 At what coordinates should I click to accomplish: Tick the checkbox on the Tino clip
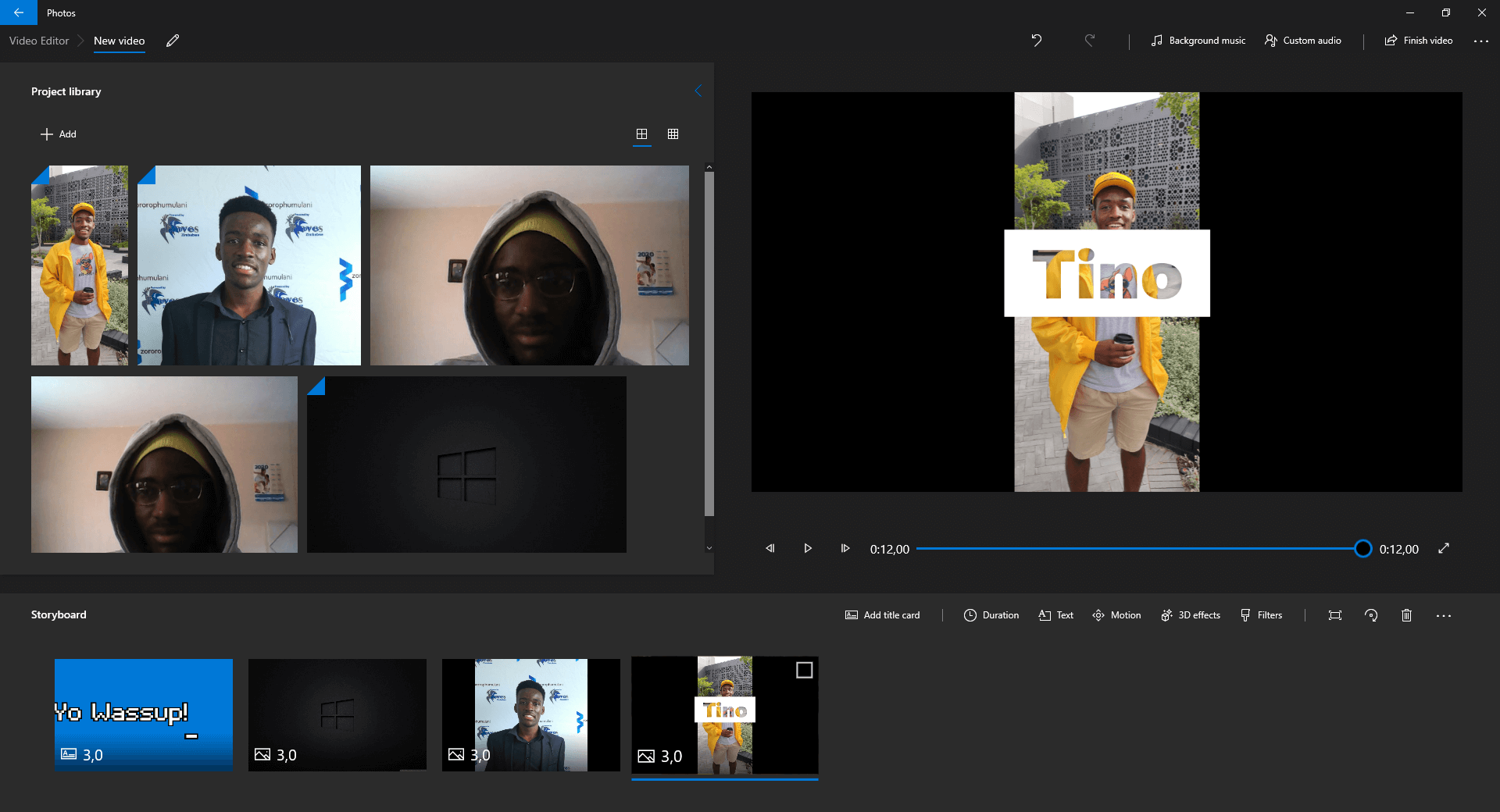(x=804, y=670)
